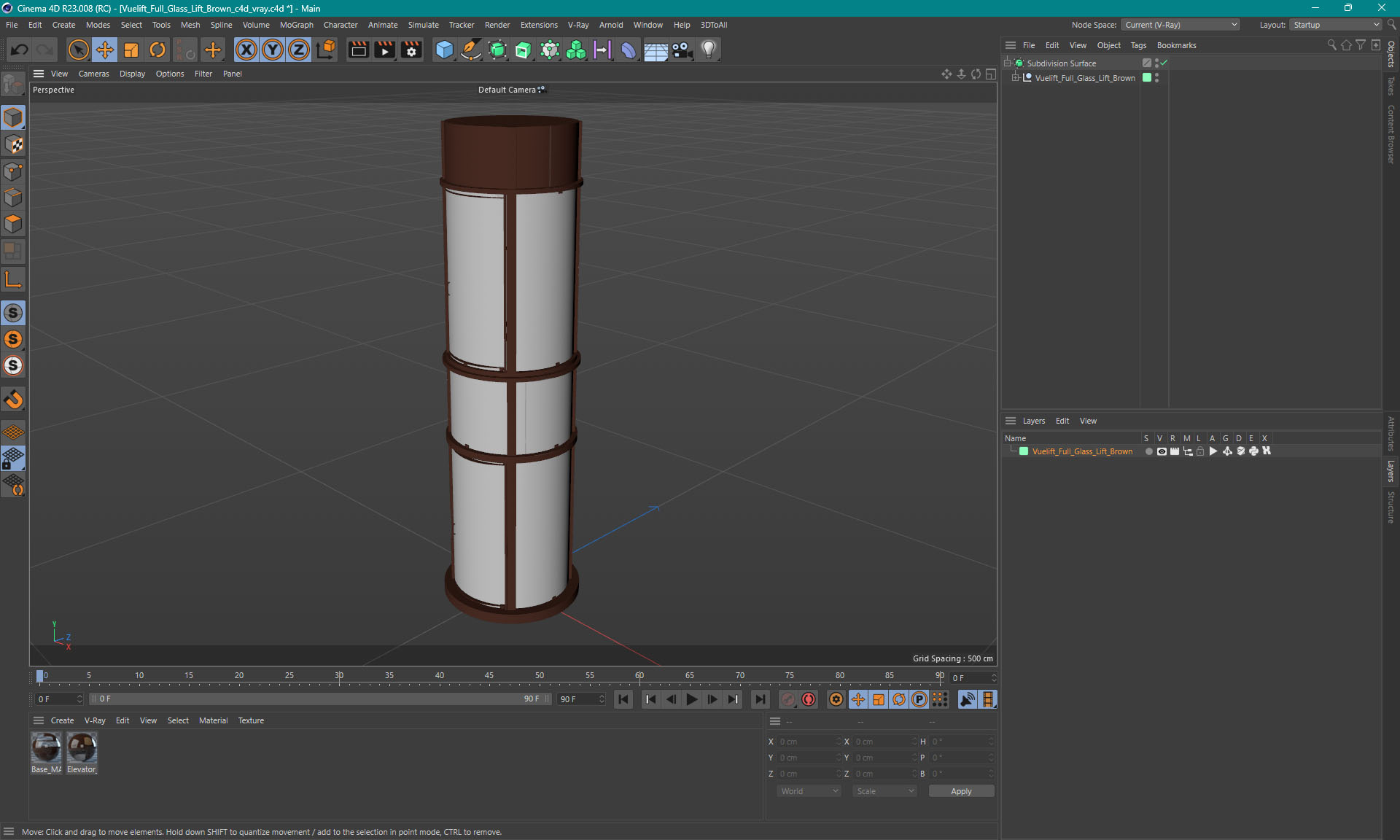Go to end of animation
1400x840 pixels.
pyautogui.click(x=760, y=699)
